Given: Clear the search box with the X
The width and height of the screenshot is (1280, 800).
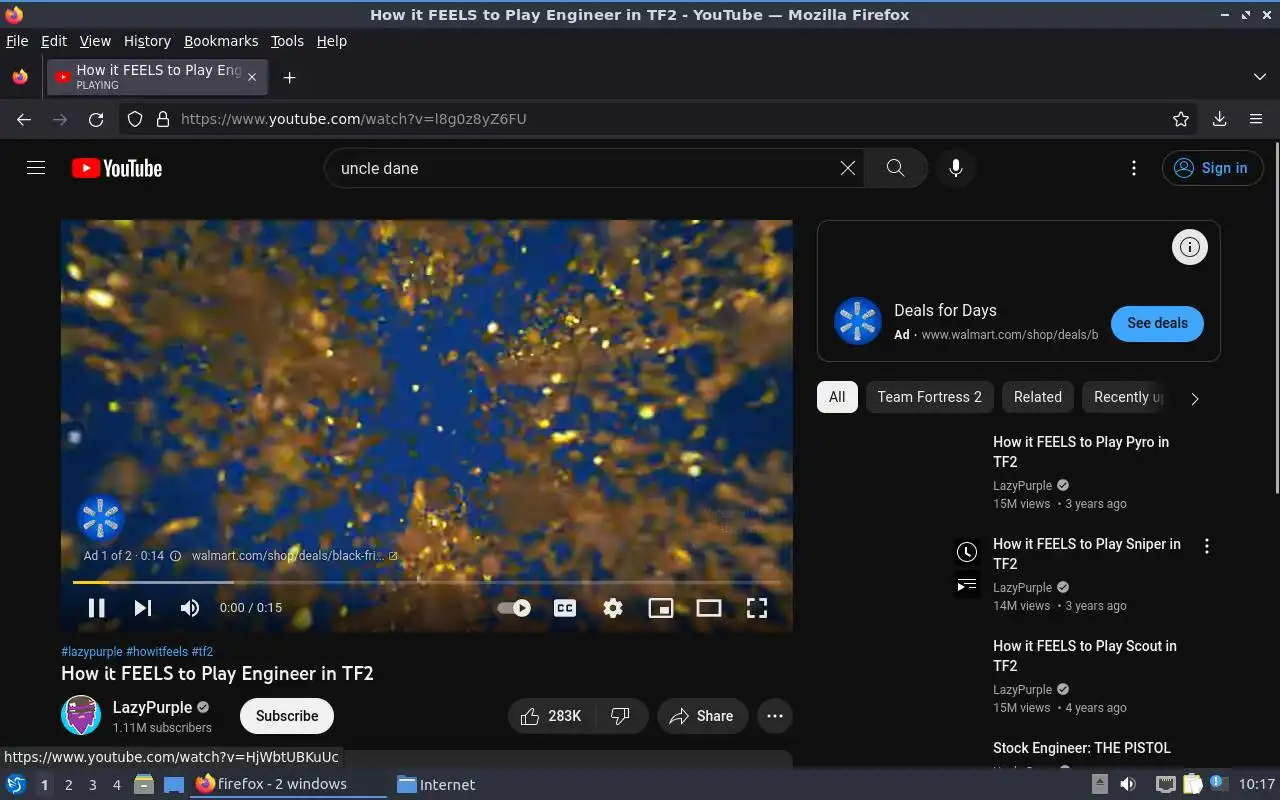Looking at the screenshot, I should tap(848, 168).
